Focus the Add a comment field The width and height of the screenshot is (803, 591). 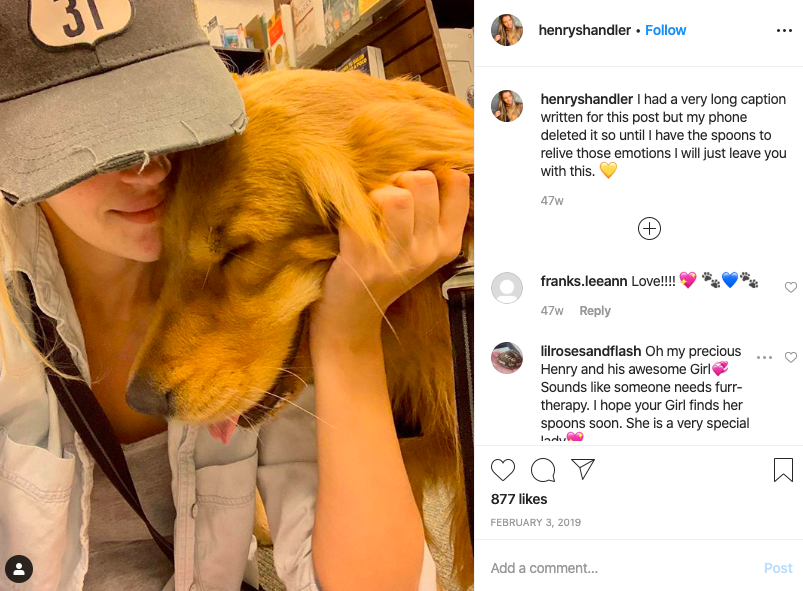620,568
